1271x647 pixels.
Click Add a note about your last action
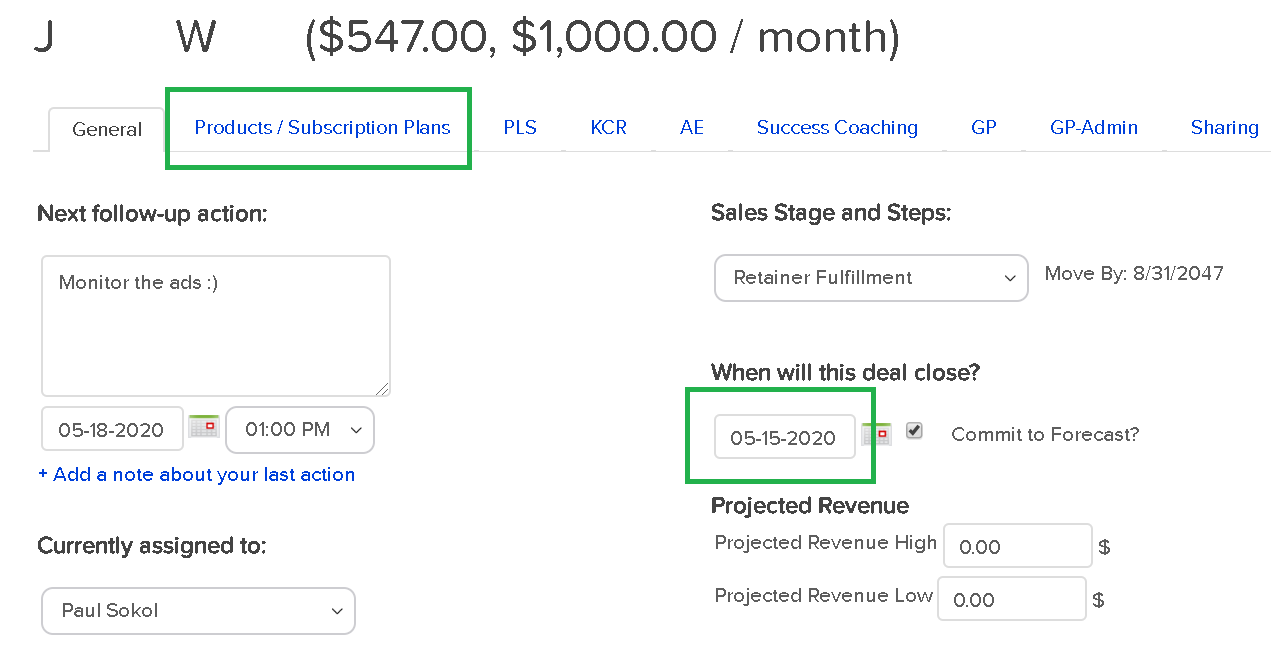(x=196, y=475)
